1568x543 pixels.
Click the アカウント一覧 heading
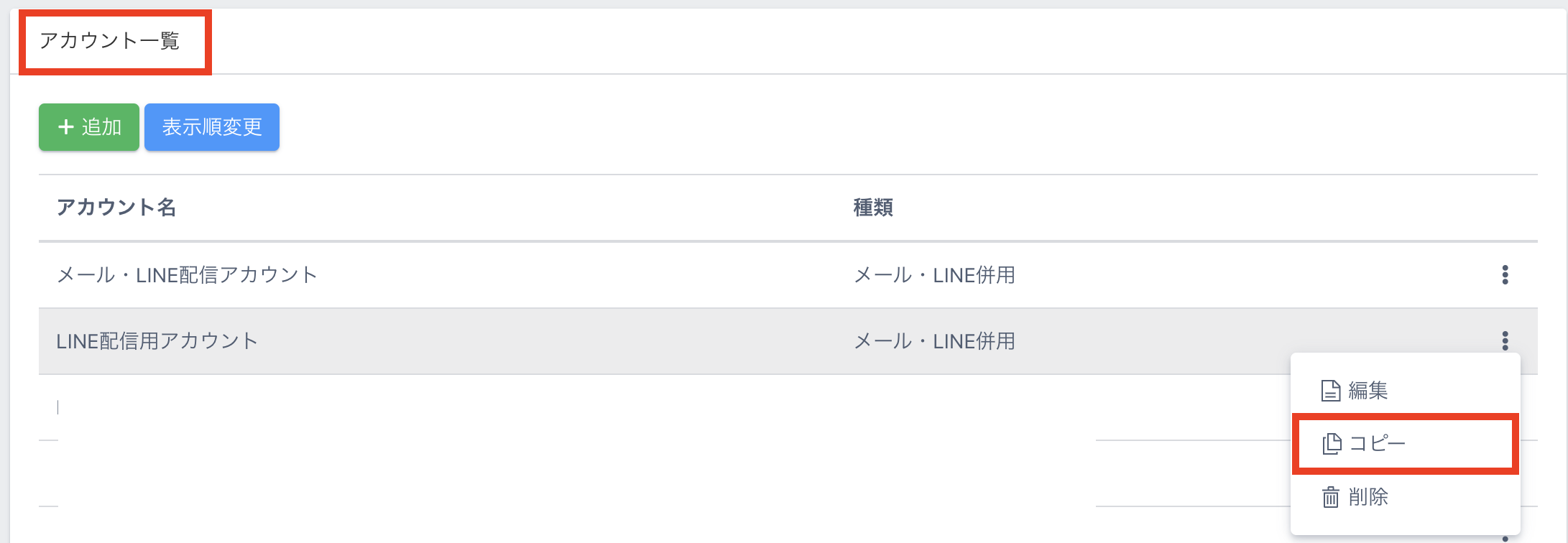[109, 41]
